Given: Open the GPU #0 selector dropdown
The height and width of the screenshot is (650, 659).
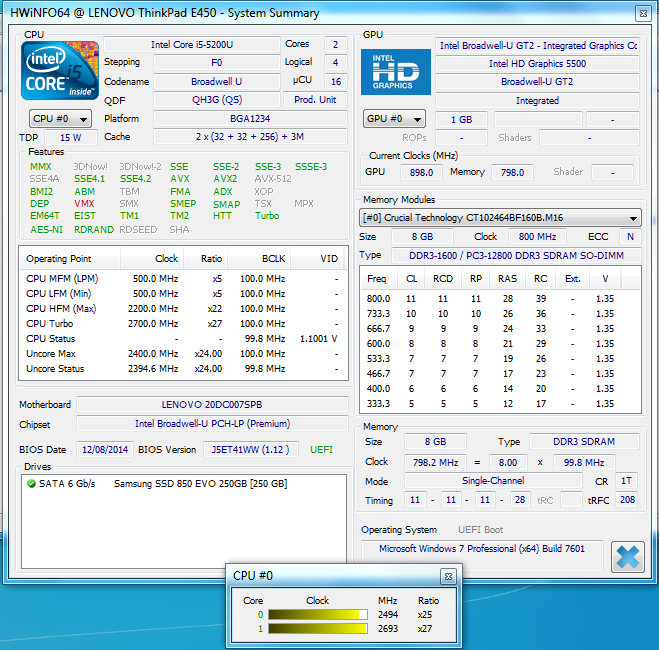Looking at the screenshot, I should point(394,119).
